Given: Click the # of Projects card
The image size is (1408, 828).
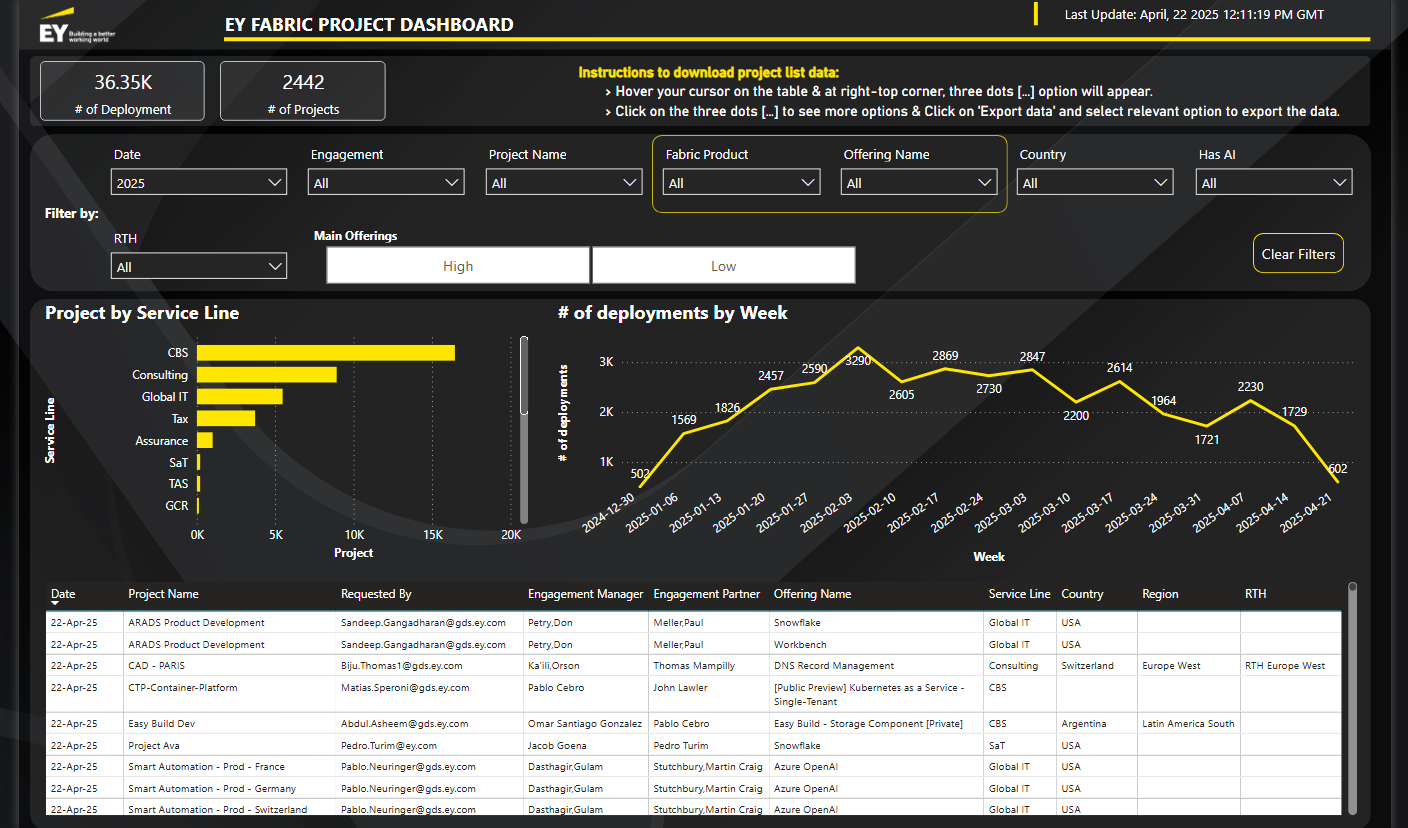Looking at the screenshot, I should click(x=303, y=91).
